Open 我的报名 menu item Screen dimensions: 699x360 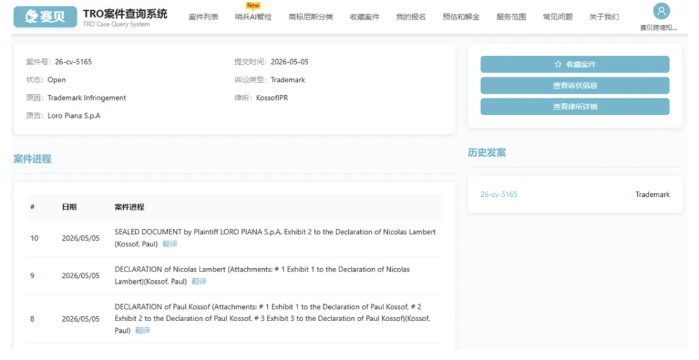click(x=411, y=17)
